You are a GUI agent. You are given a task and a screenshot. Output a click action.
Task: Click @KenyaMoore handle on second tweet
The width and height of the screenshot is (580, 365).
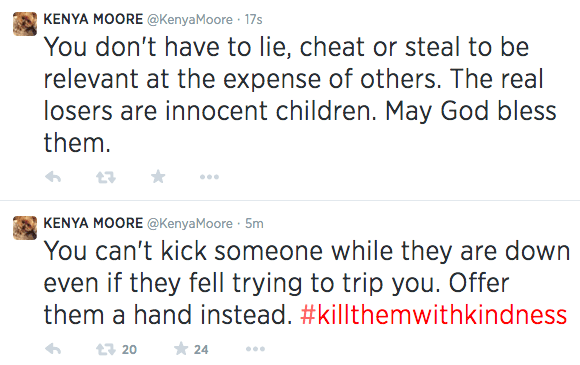[x=190, y=224]
